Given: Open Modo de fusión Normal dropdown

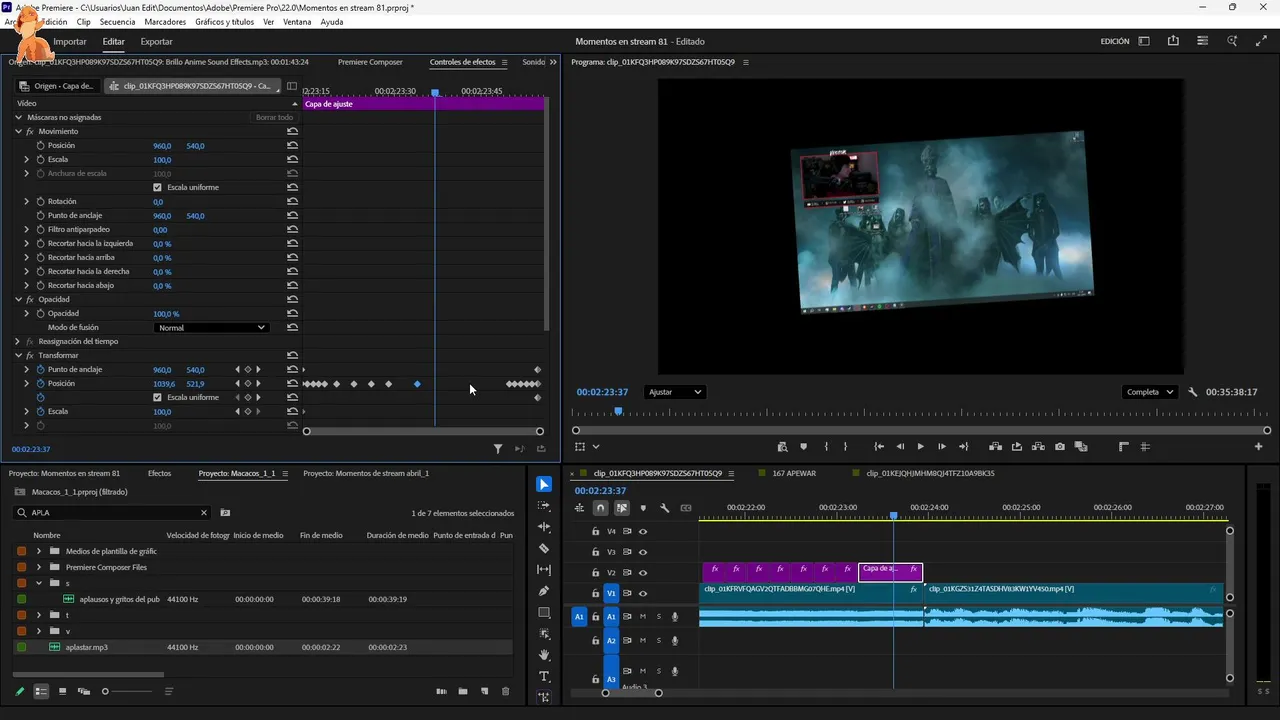Looking at the screenshot, I should point(212,328).
